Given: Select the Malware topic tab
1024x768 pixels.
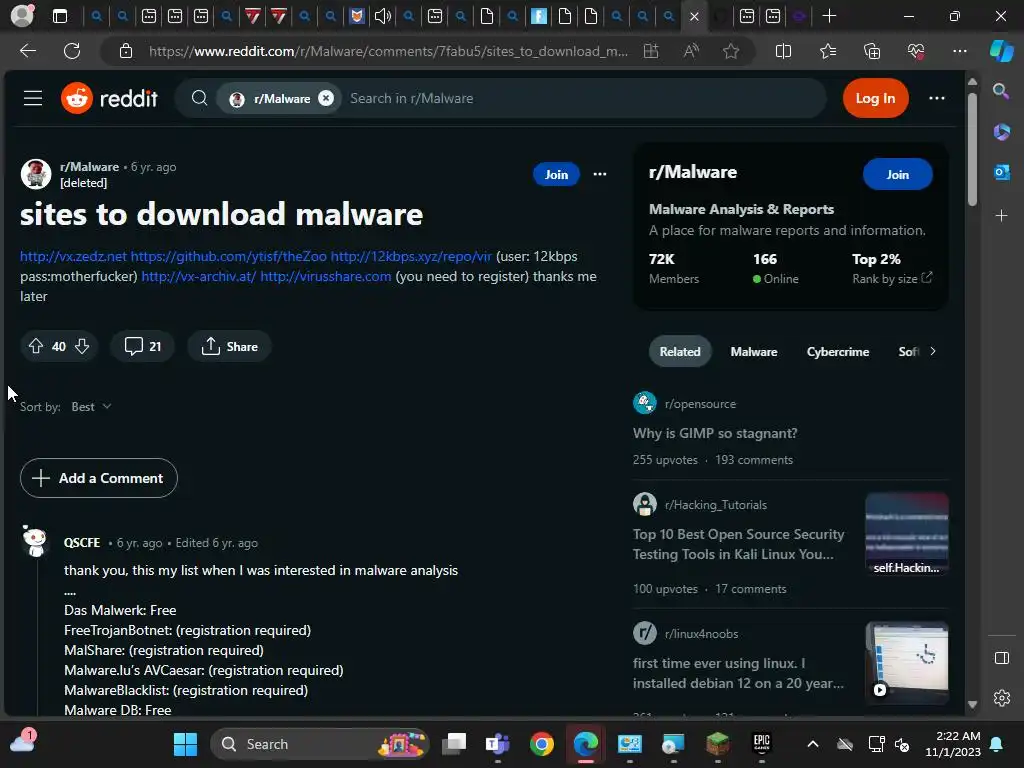Looking at the screenshot, I should (754, 351).
